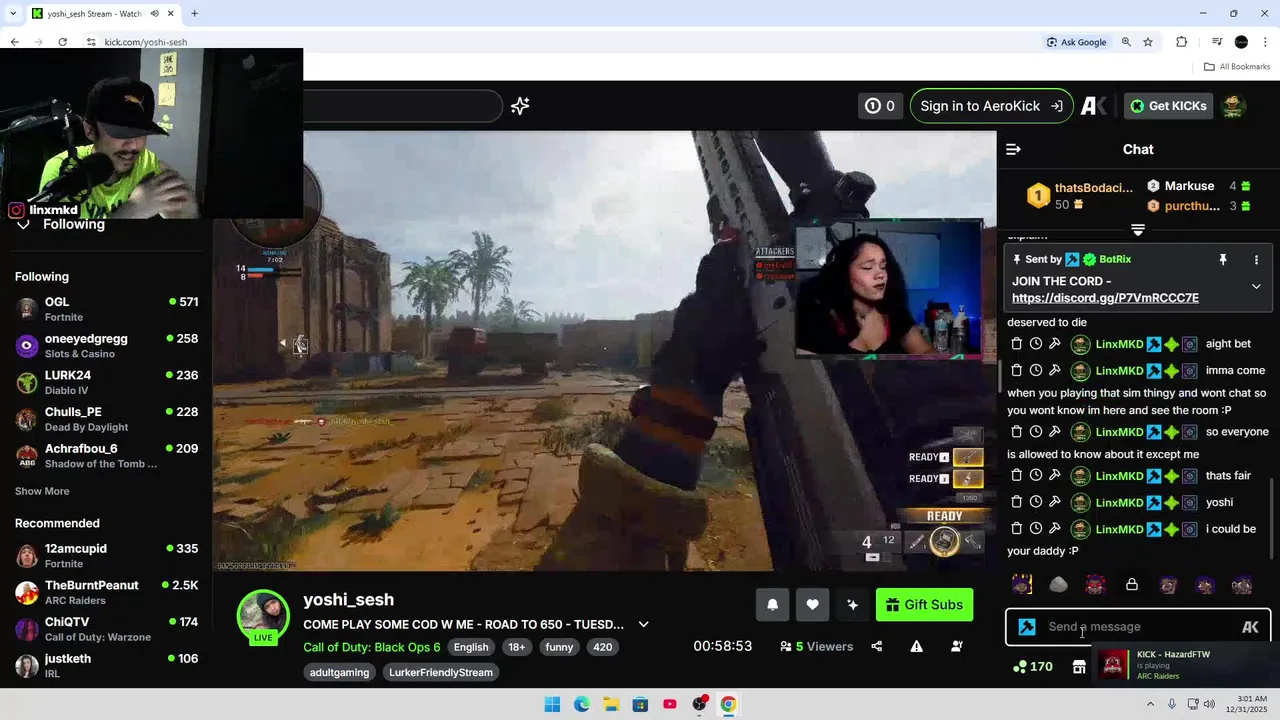Viewport: 1280px width, 720px height.
Task: Click the funny tag
Action: click(x=559, y=647)
